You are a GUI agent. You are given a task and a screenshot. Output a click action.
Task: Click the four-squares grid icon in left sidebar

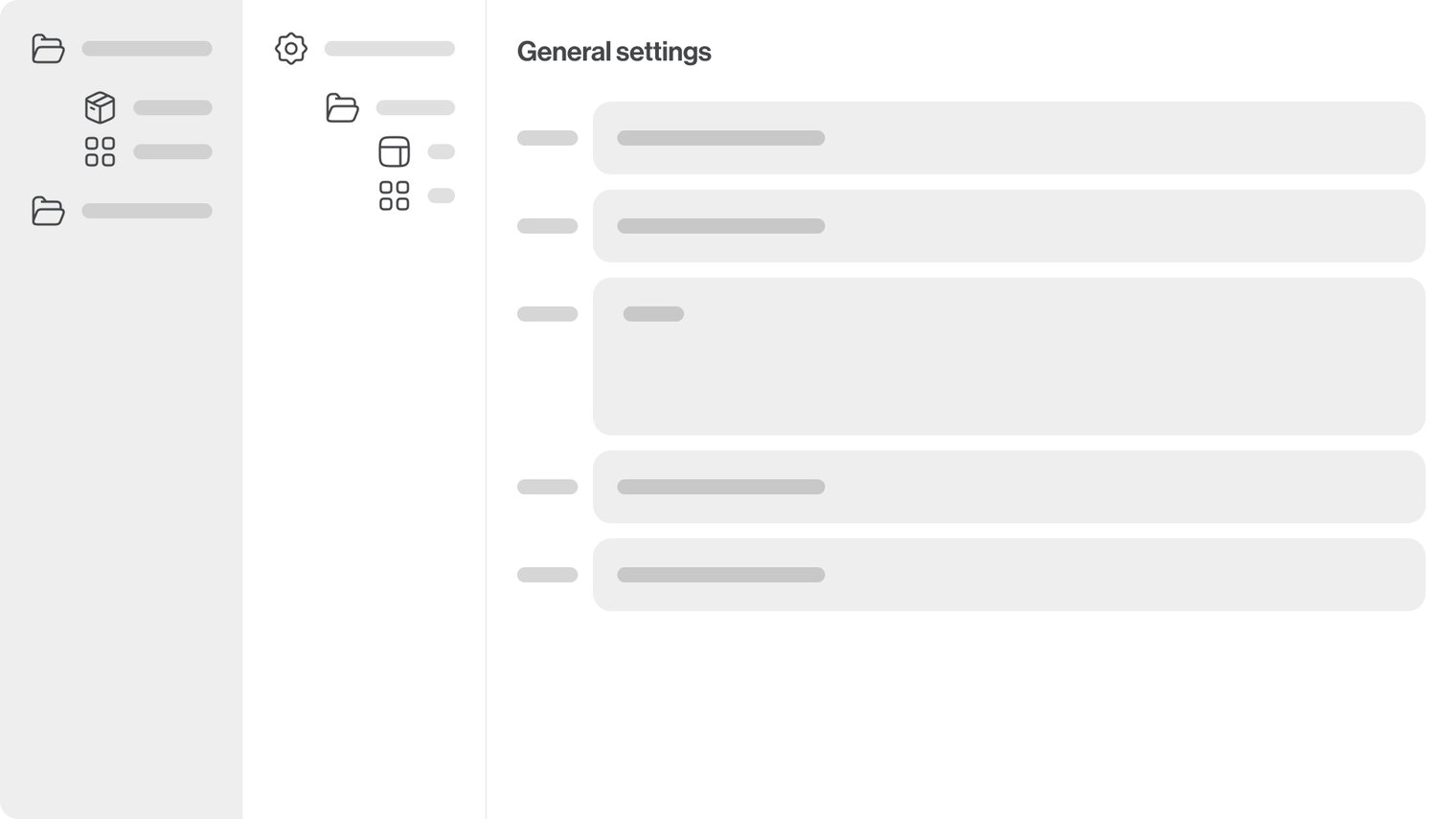(100, 151)
